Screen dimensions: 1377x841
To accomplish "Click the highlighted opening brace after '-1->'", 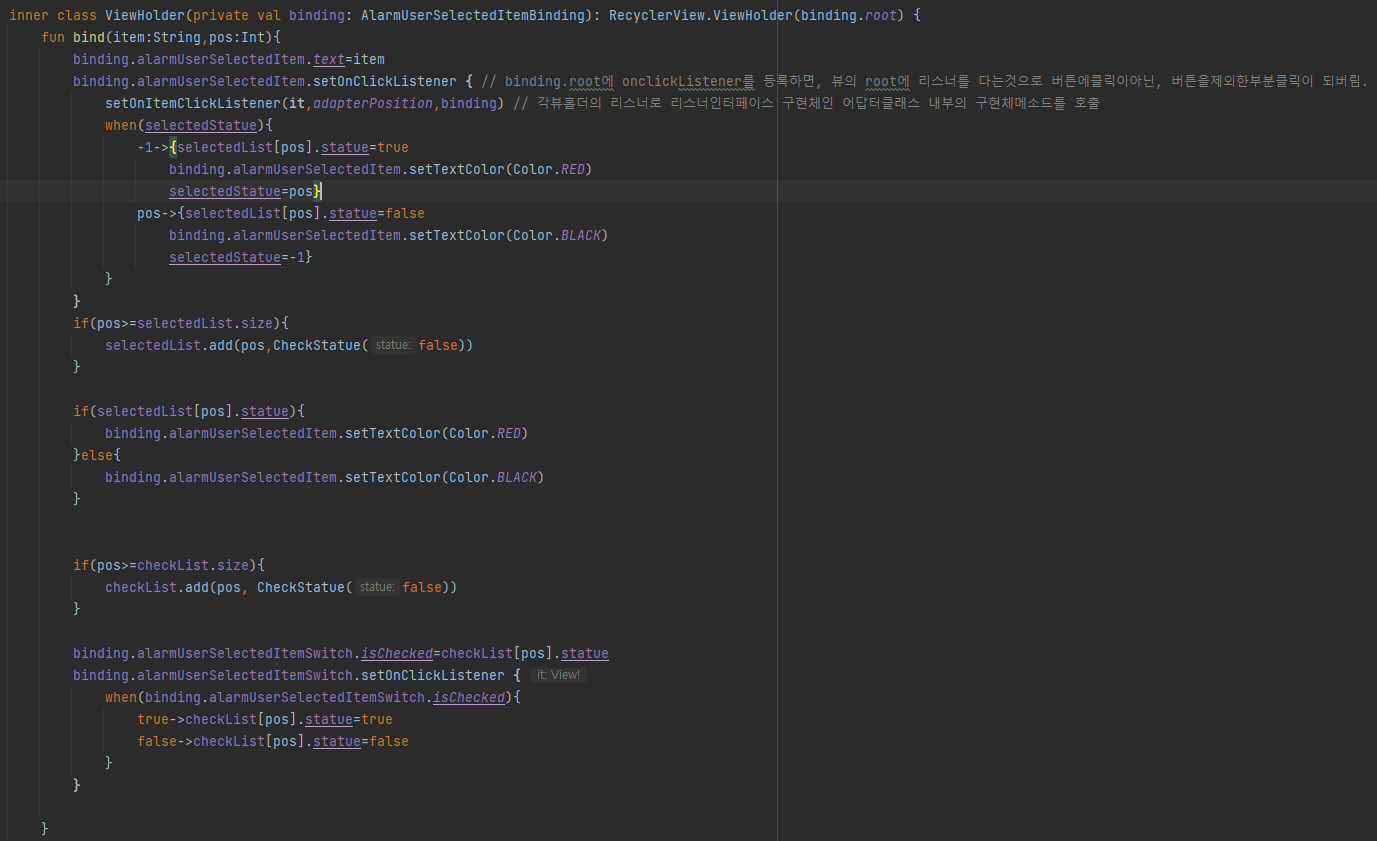I will click(x=173, y=148).
